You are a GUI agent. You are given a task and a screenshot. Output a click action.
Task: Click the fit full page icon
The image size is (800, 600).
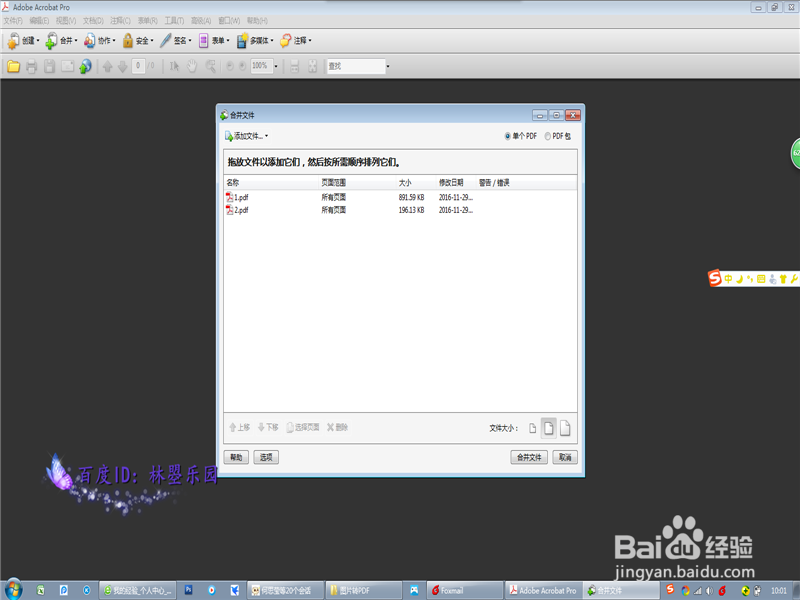pyautogui.click(x=312, y=66)
